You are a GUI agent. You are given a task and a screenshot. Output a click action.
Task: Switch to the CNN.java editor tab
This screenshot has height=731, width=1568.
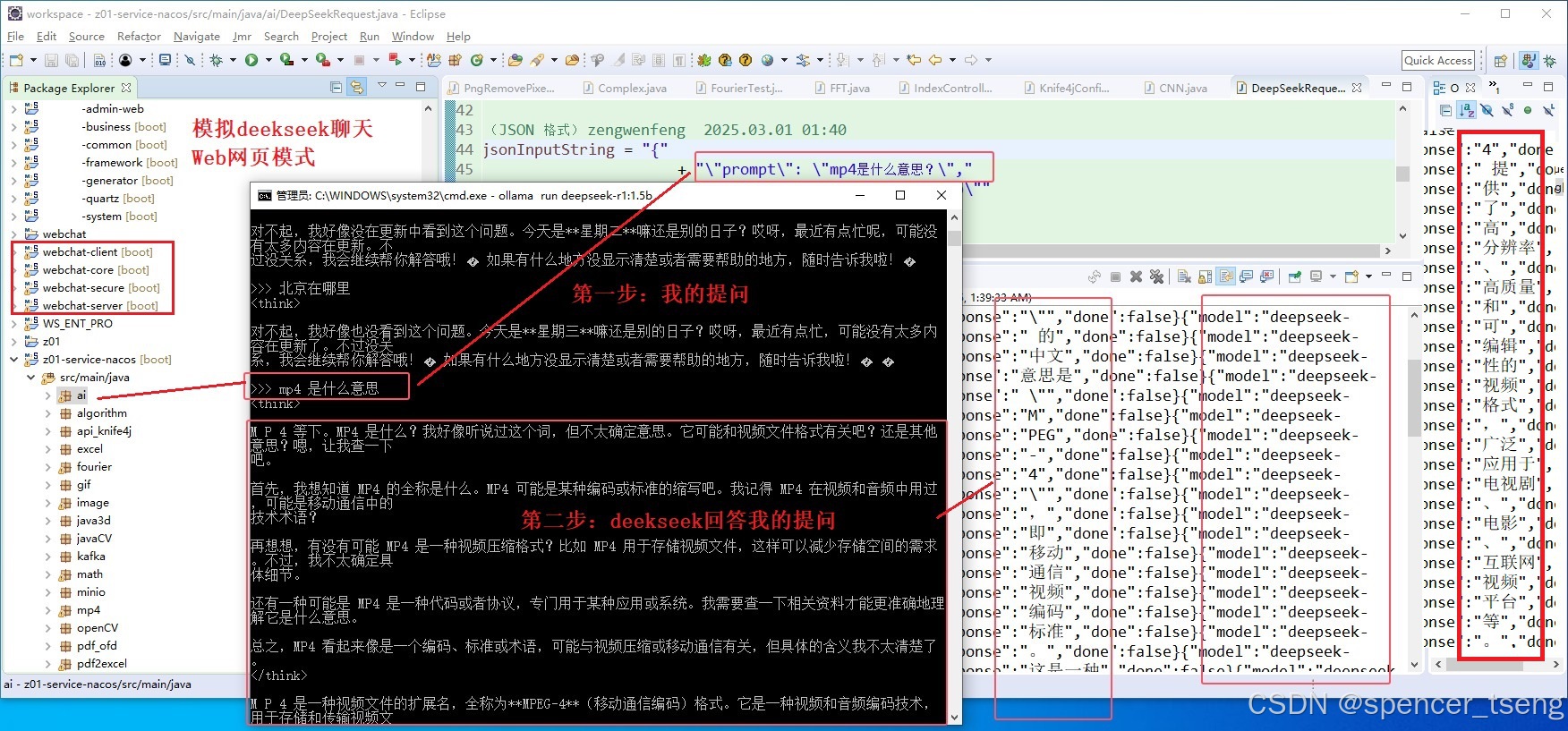pyautogui.click(x=1174, y=88)
